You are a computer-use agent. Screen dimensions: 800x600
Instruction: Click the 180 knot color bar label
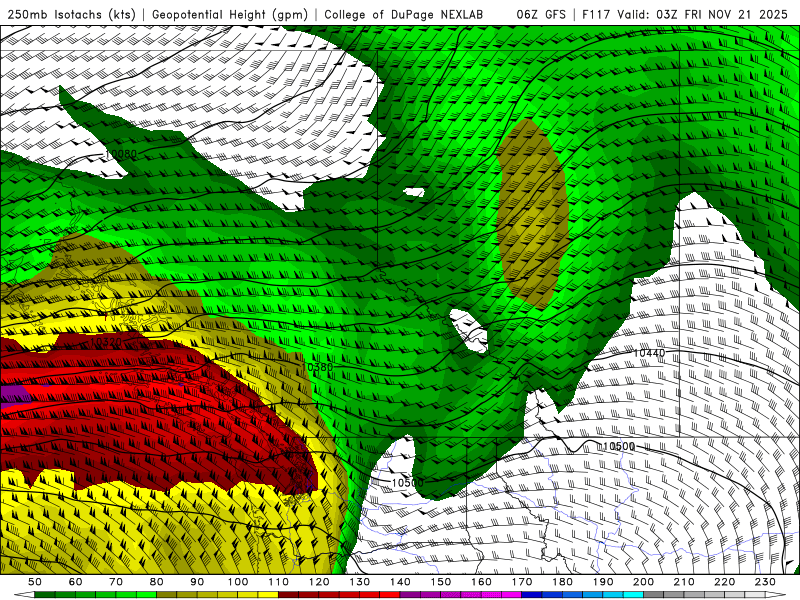click(562, 582)
